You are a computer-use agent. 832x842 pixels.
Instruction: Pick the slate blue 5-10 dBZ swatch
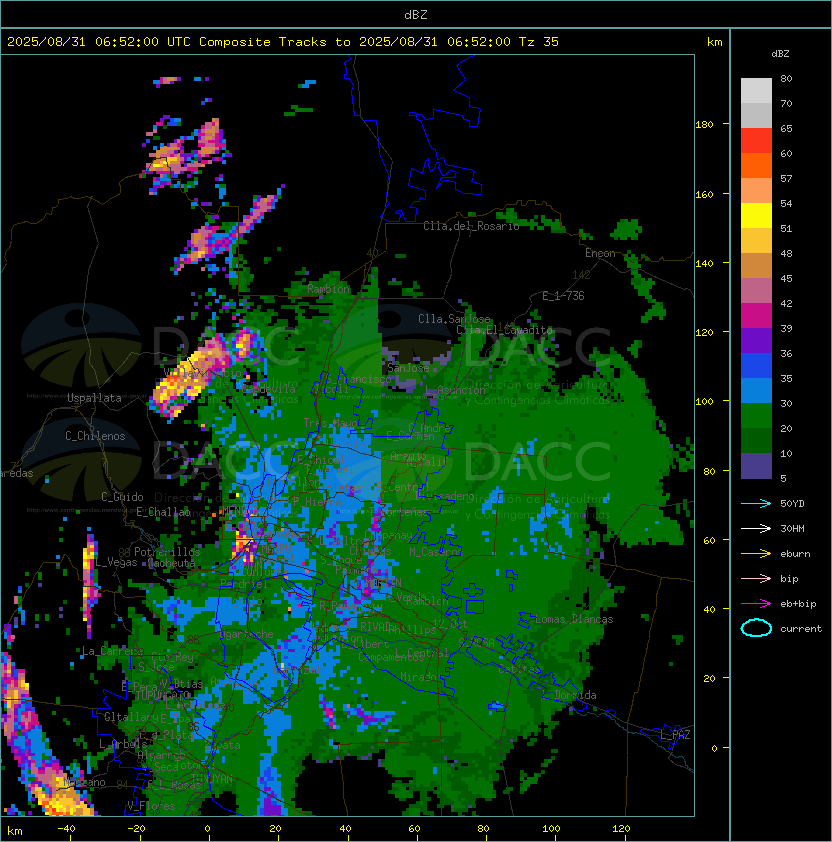coord(756,466)
